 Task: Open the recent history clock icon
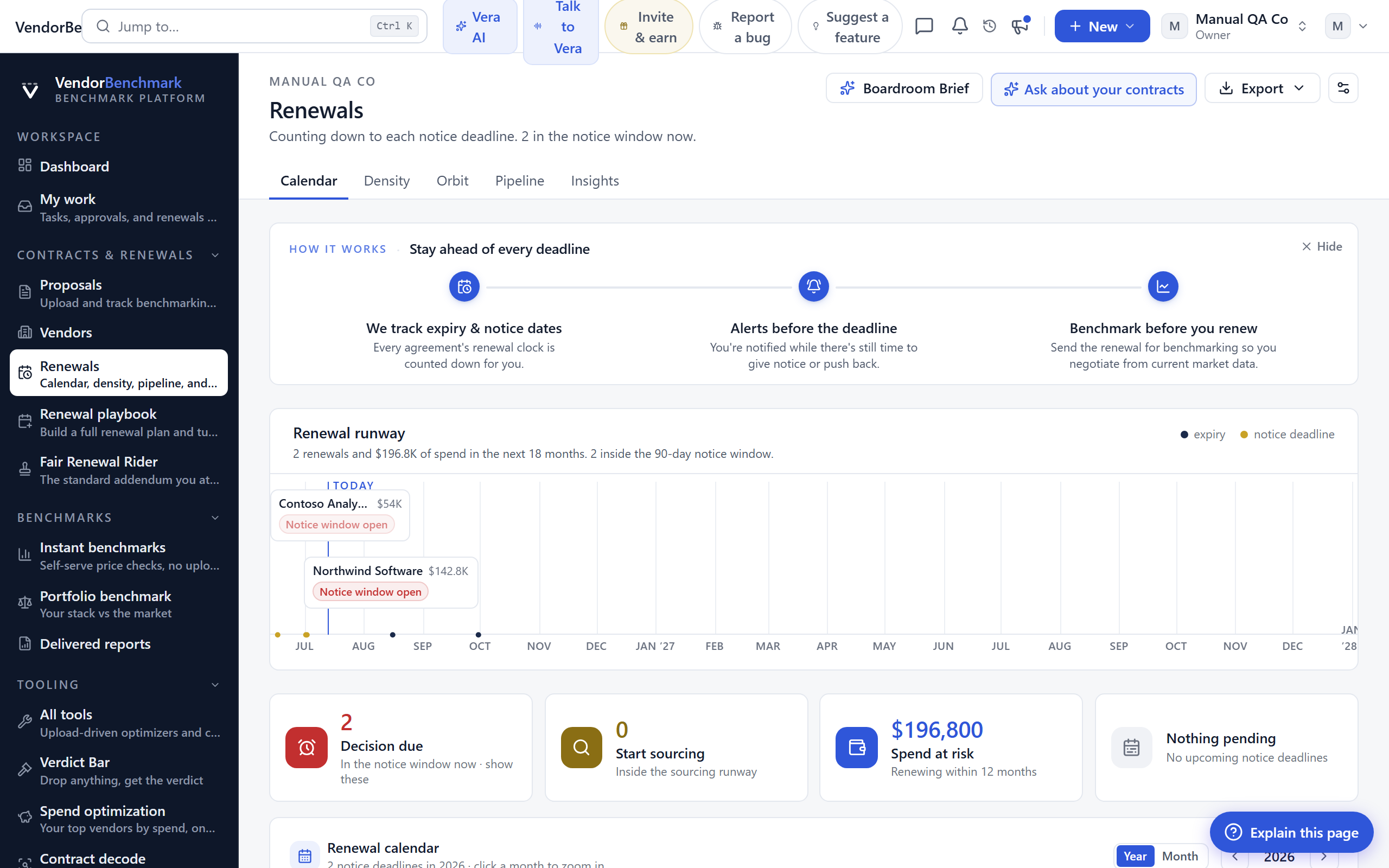pos(990,27)
